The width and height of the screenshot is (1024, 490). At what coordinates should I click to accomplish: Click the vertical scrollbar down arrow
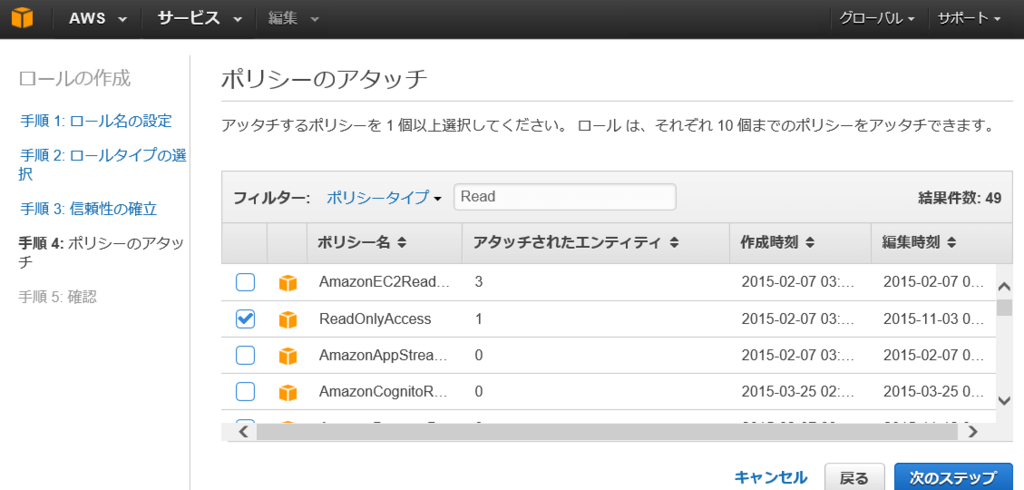pos(1004,400)
